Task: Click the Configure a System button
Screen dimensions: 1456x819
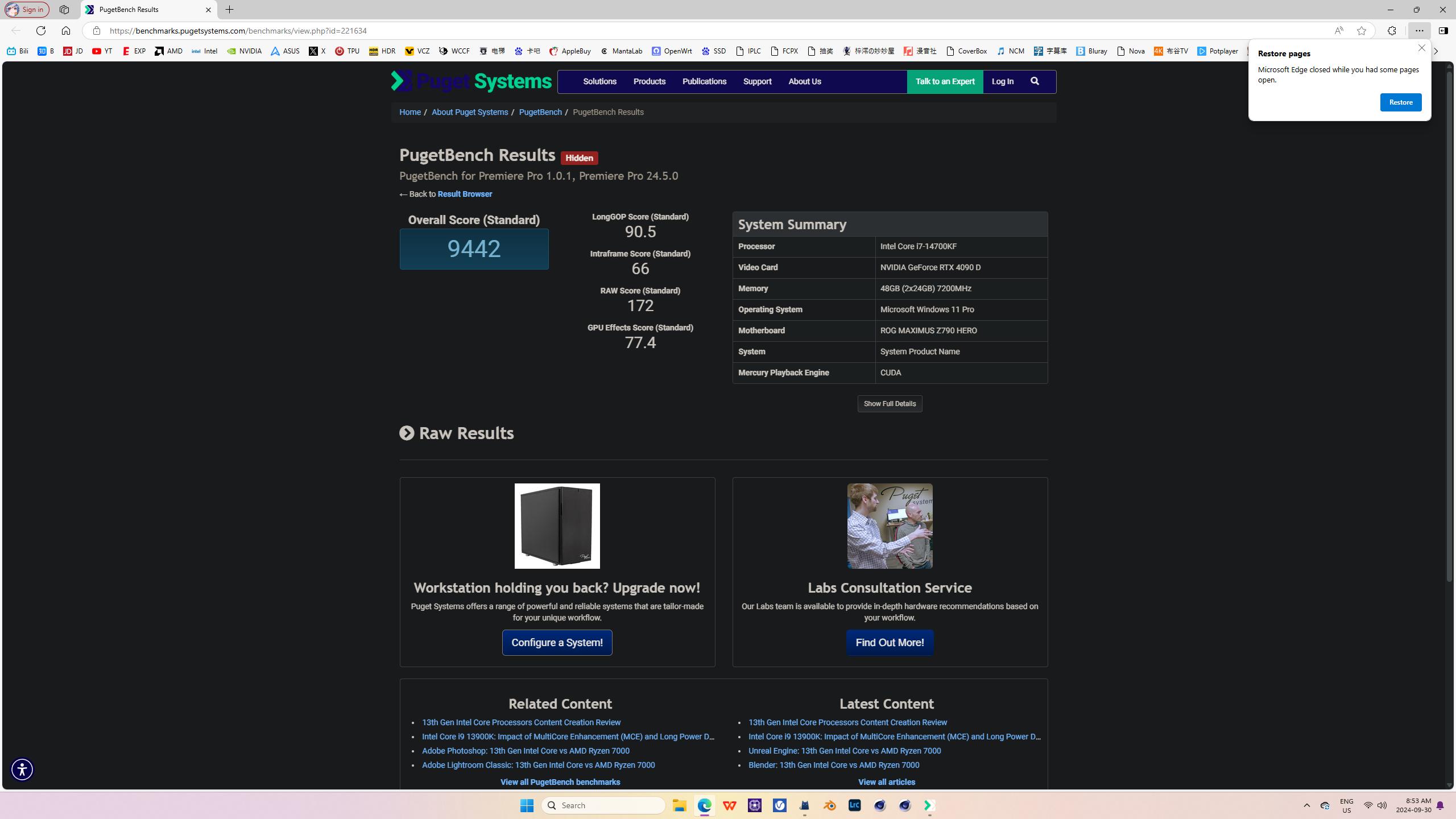Action: [x=557, y=643]
